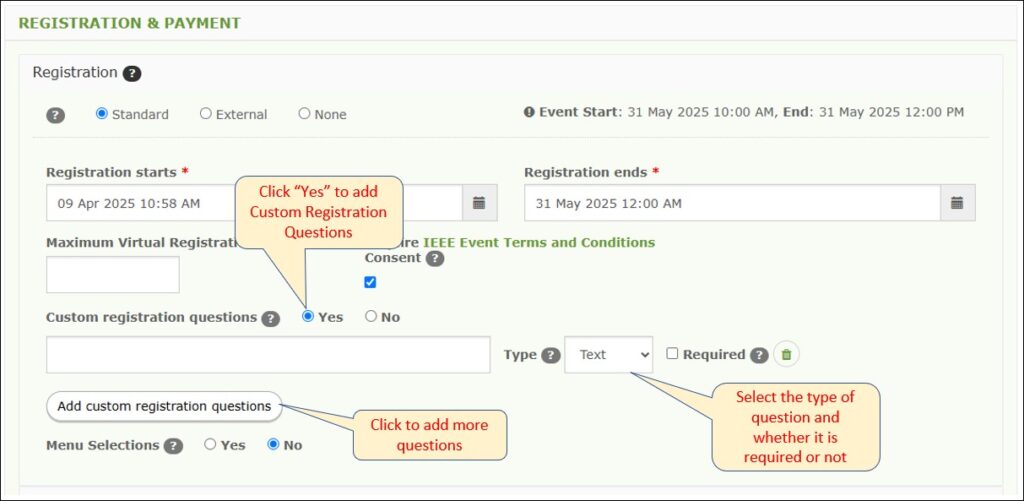Click help icon beside Custom registration questions
Image resolution: width=1024 pixels, height=501 pixels.
[270, 319]
